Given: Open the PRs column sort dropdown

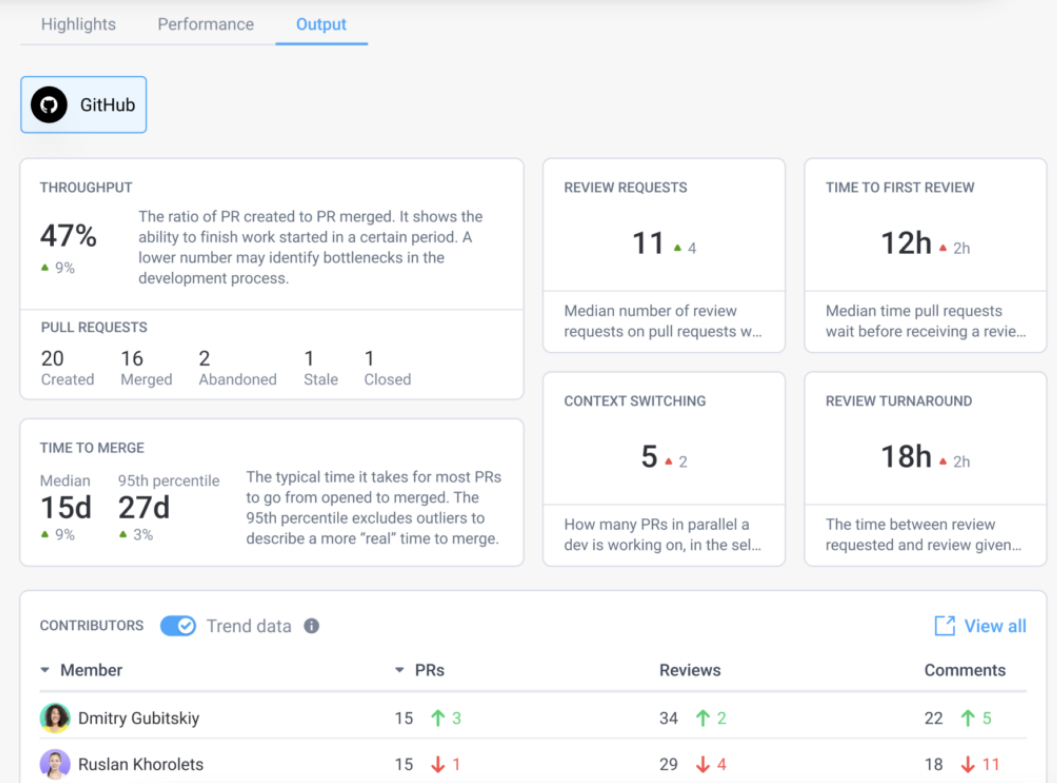Looking at the screenshot, I should pyautogui.click(x=400, y=670).
